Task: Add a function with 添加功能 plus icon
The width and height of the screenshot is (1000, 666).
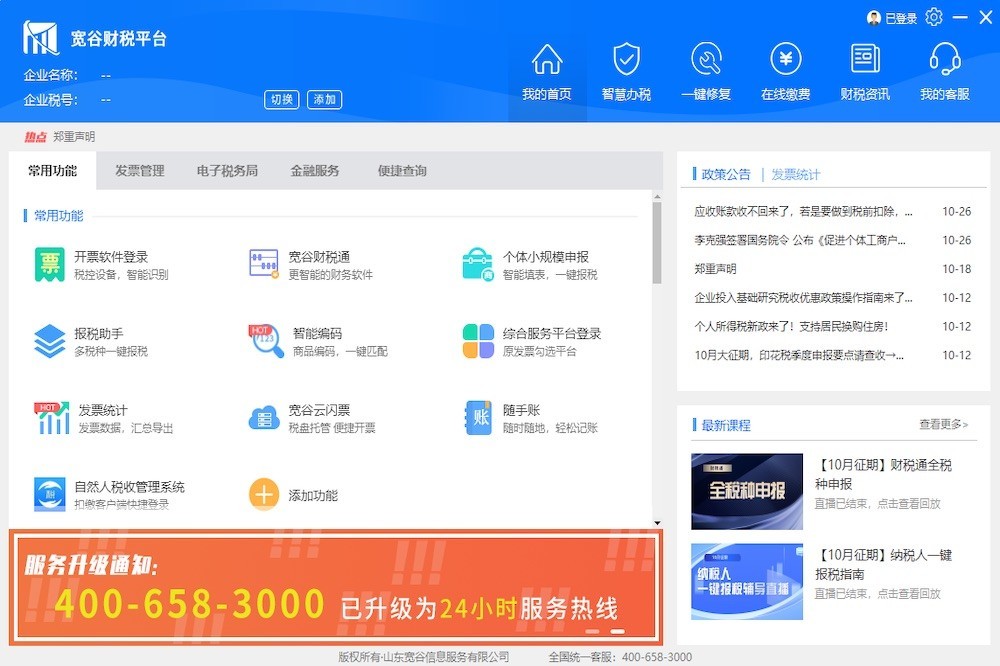Action: tap(264, 494)
